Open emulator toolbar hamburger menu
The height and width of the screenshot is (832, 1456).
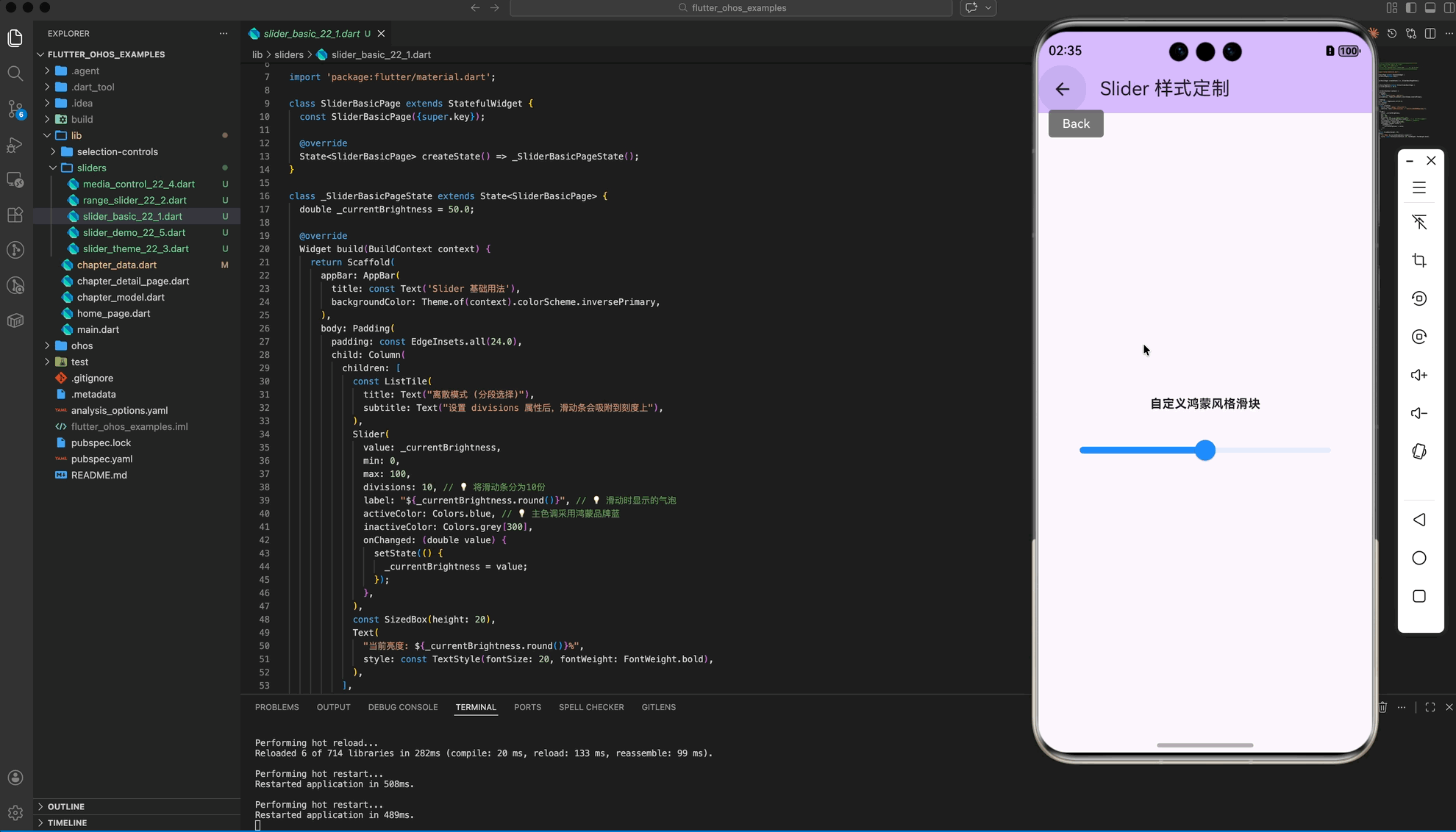point(1419,188)
